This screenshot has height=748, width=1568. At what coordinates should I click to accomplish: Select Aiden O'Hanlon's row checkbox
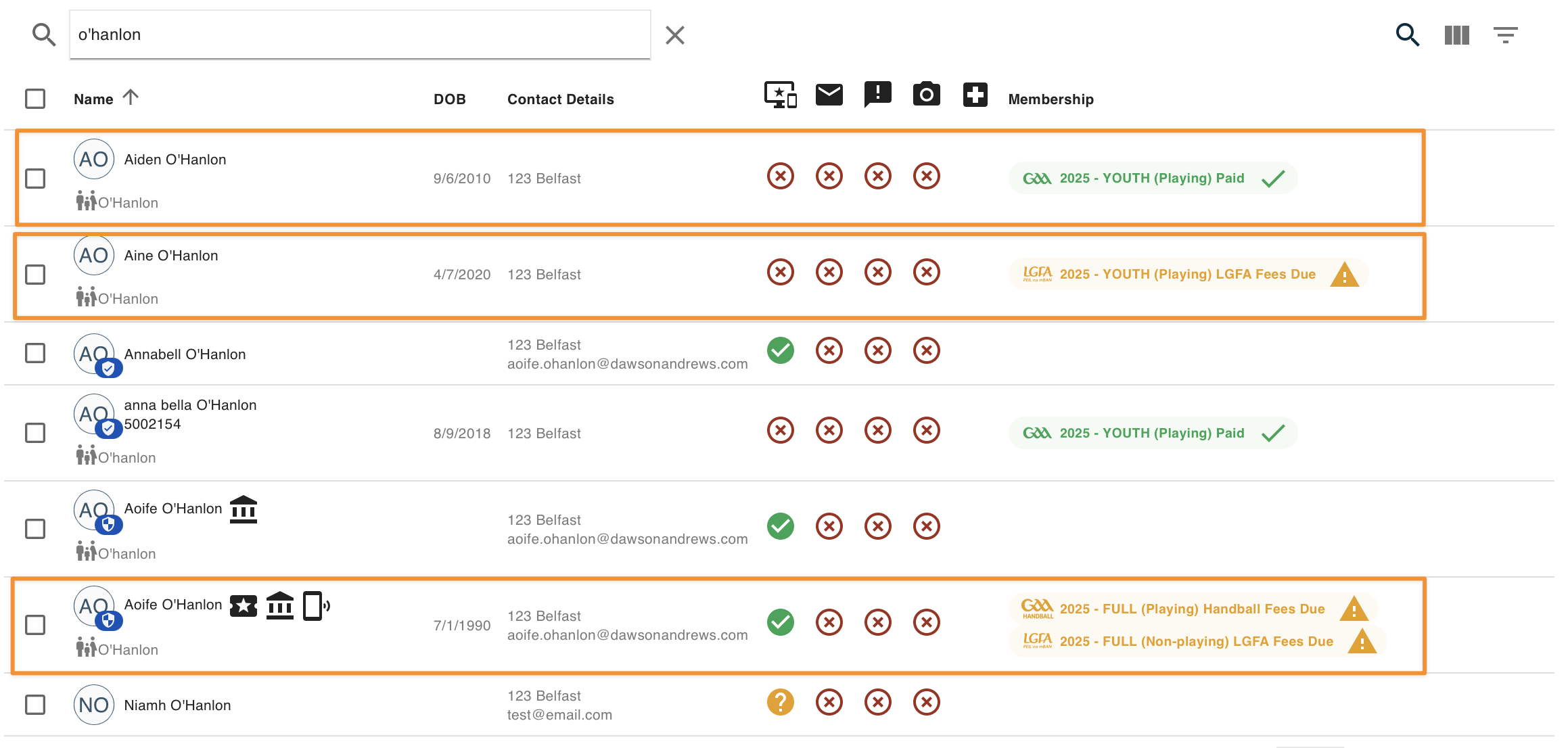pyautogui.click(x=35, y=179)
